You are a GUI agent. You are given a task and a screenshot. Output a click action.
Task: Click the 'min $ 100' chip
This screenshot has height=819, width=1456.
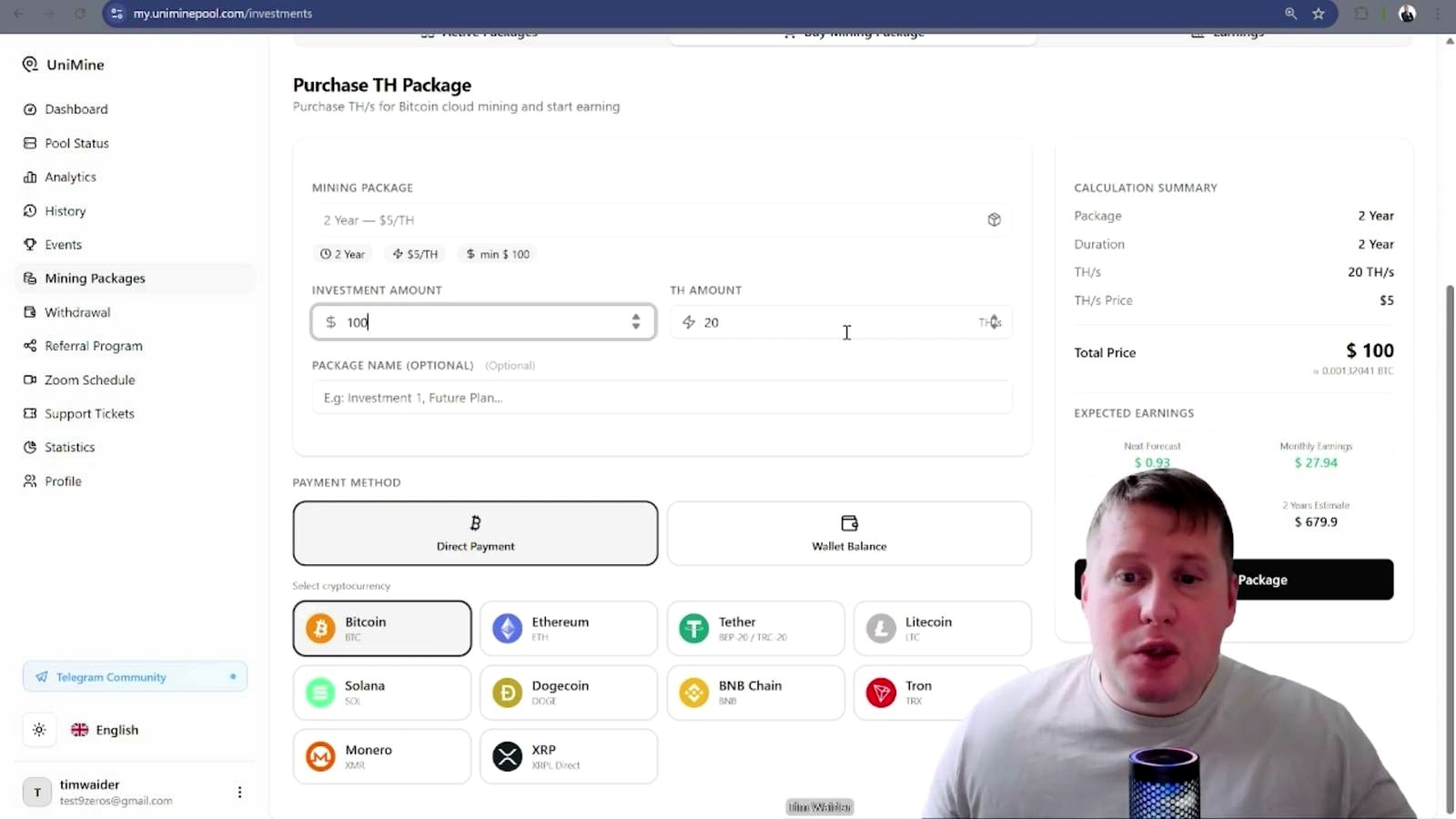point(498,254)
